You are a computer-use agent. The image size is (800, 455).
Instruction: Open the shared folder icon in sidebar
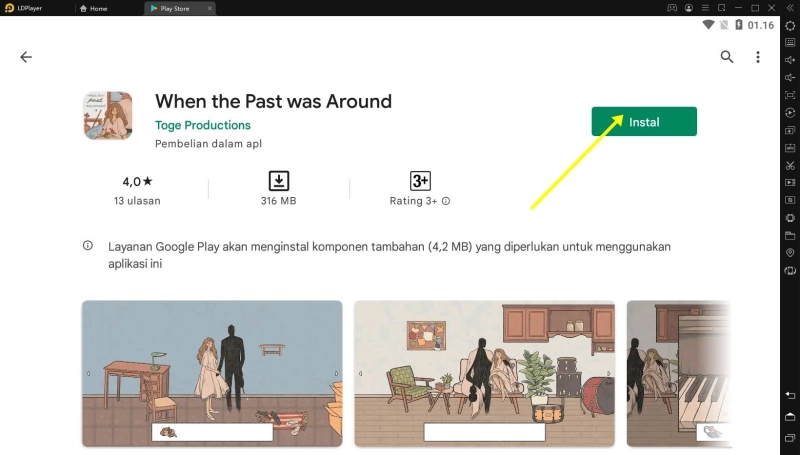tap(790, 235)
